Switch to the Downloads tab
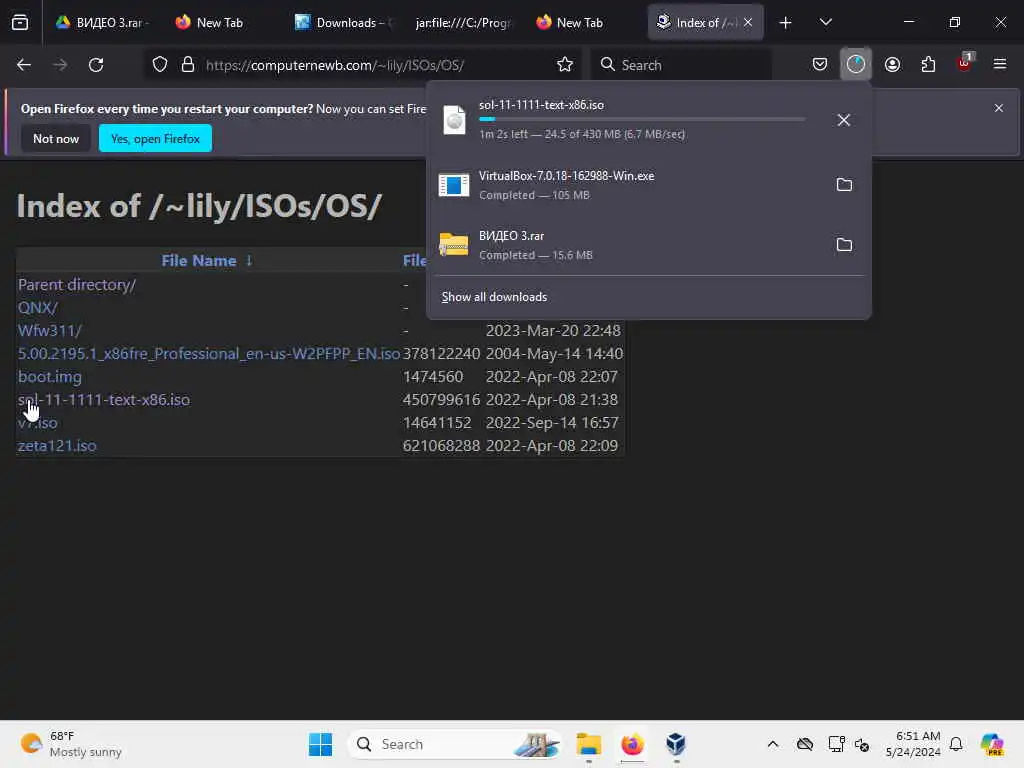1024x768 pixels. pos(344,23)
